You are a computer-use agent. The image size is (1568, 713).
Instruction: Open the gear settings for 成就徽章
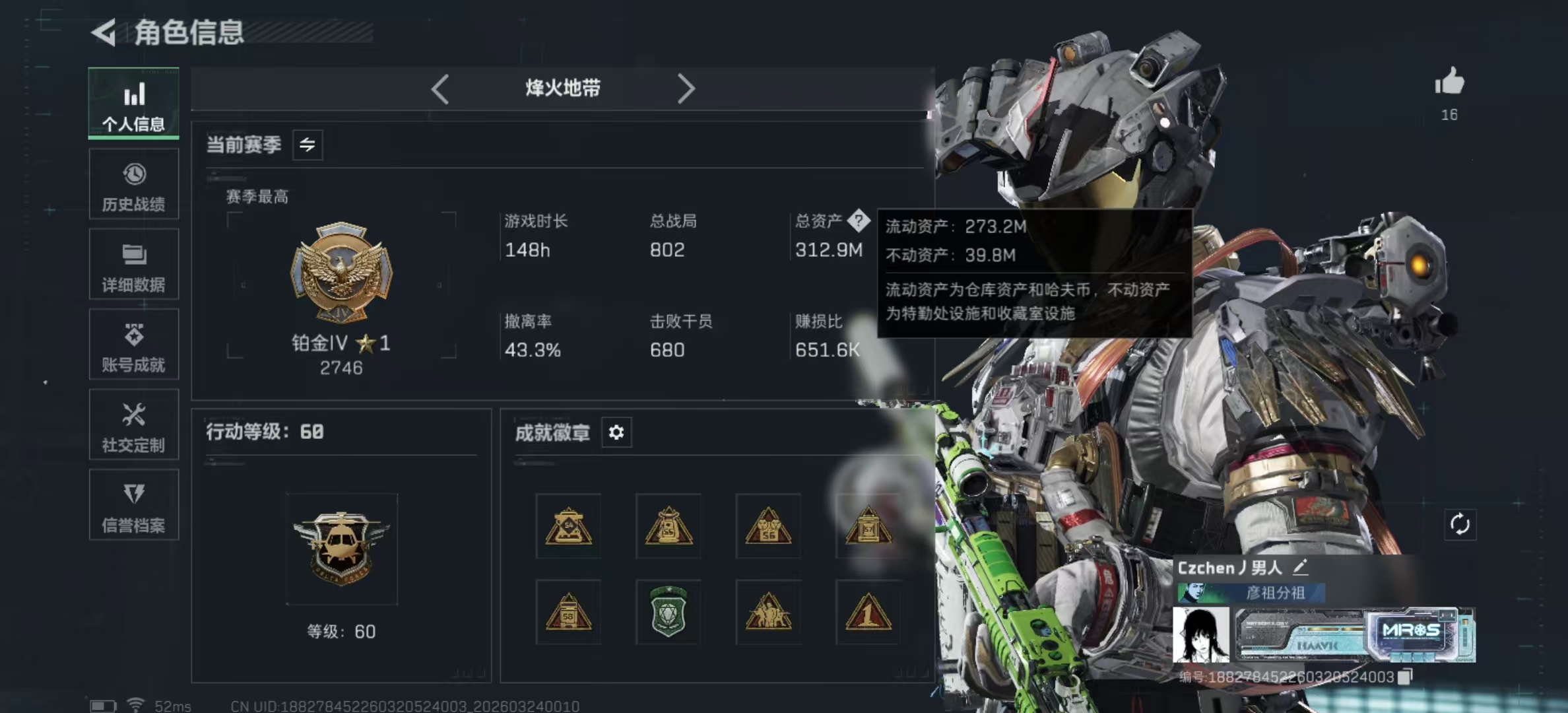pos(616,432)
